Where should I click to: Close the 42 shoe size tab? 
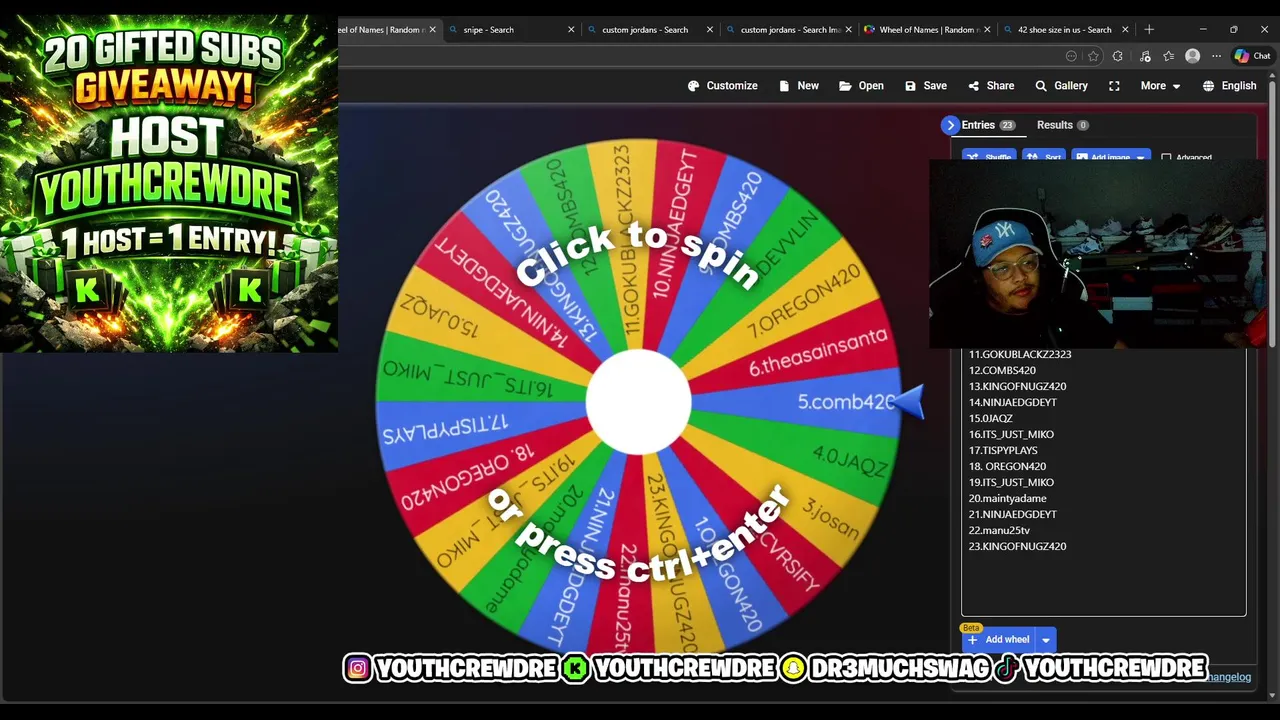click(x=1125, y=30)
